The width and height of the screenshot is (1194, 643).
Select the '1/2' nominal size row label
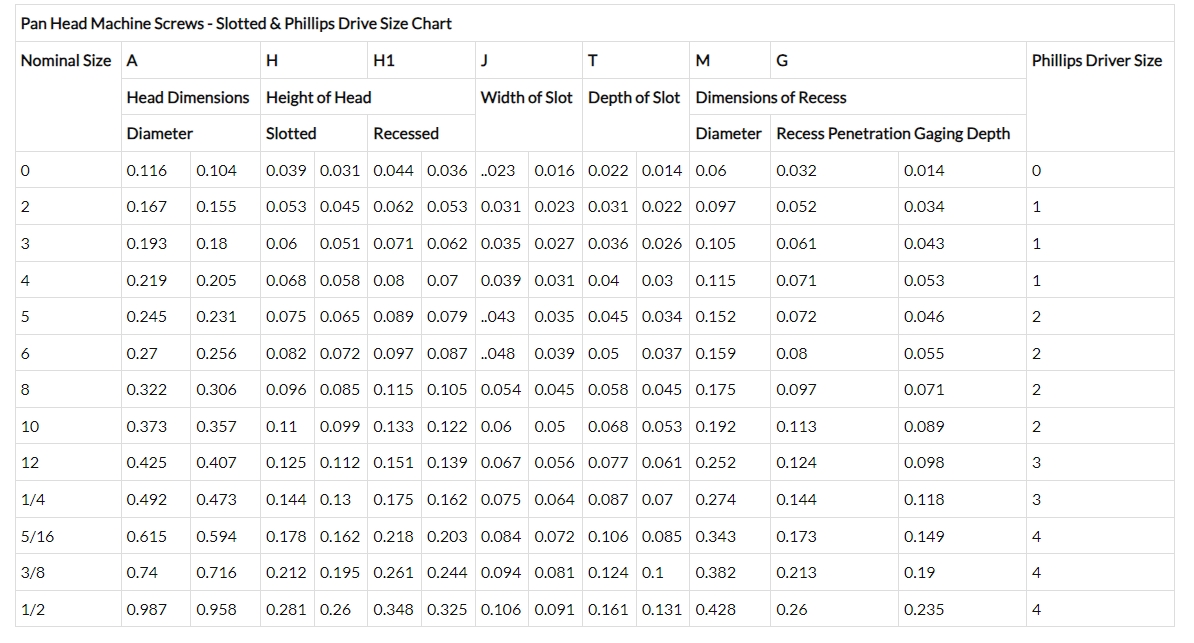[x=33, y=609]
